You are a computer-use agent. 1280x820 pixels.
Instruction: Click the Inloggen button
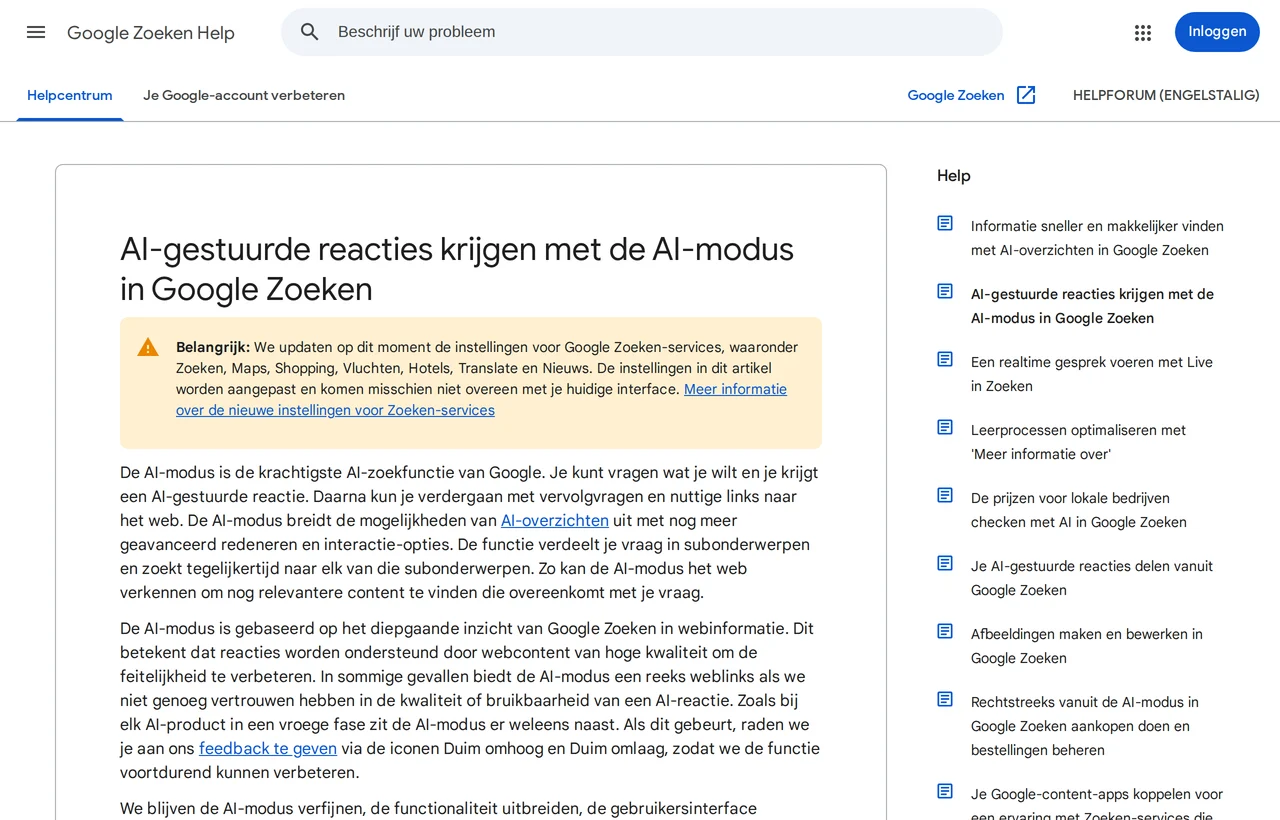click(x=1217, y=32)
